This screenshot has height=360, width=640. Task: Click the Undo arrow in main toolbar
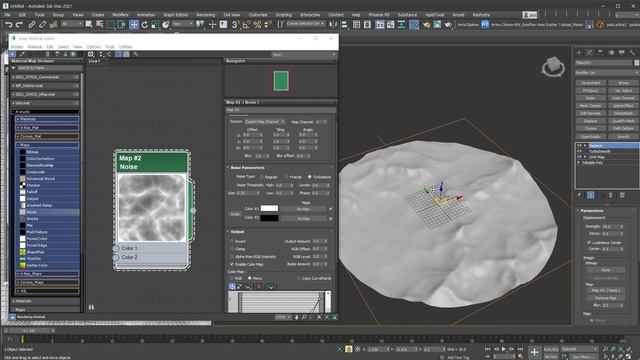(8, 25)
